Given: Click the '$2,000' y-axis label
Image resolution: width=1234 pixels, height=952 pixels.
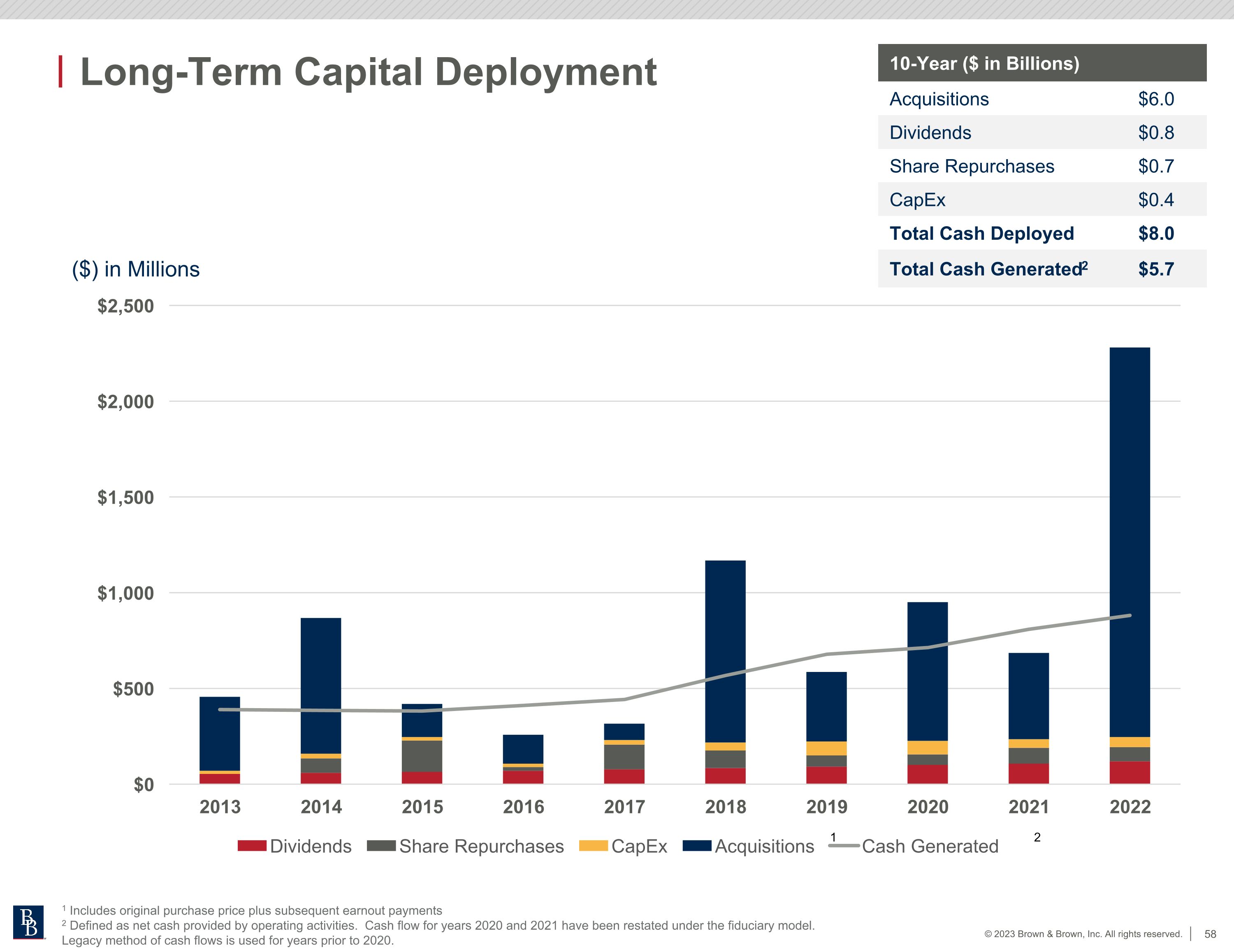Looking at the screenshot, I should (x=125, y=402).
